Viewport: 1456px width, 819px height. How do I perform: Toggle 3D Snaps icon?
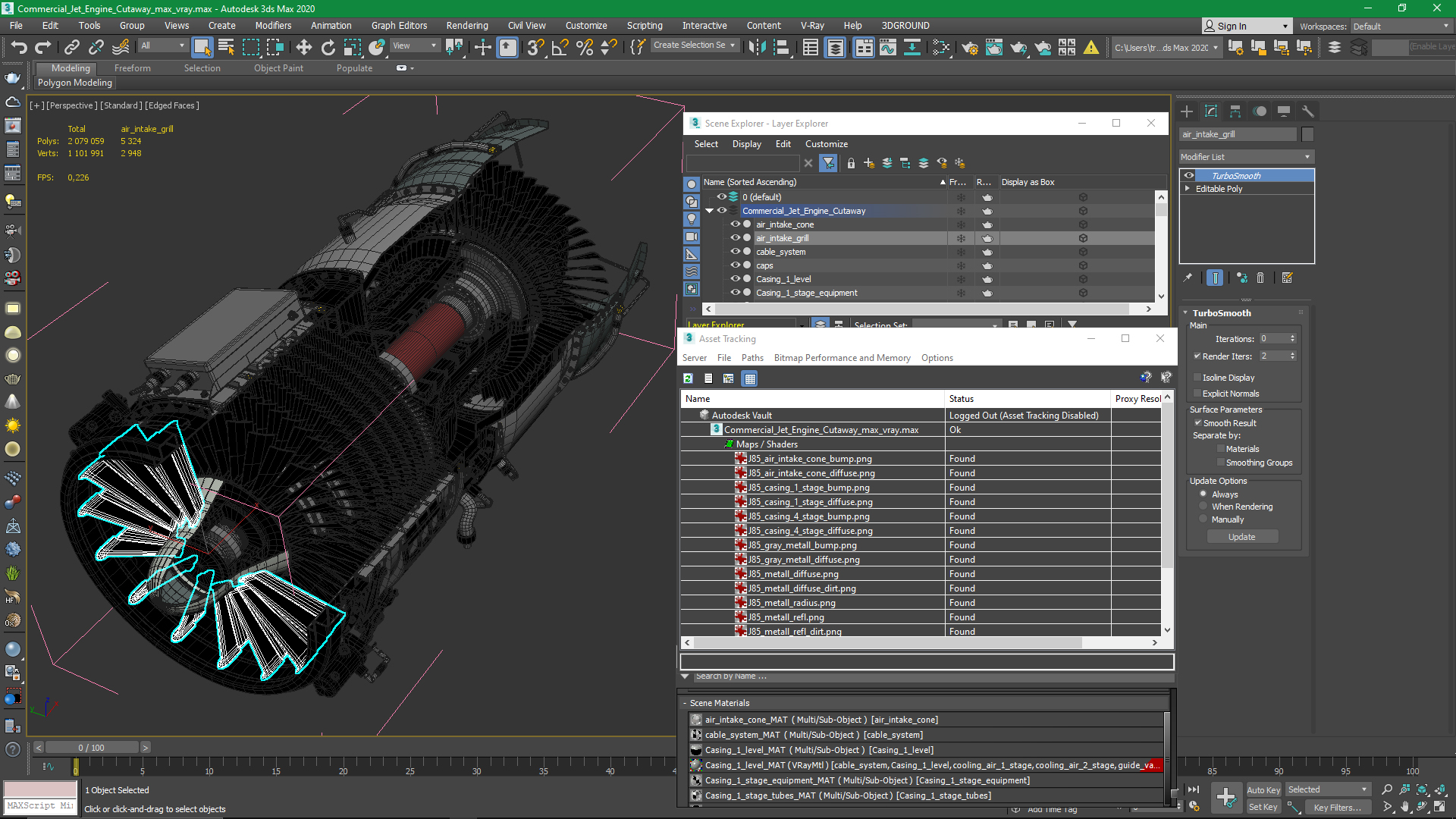point(535,47)
